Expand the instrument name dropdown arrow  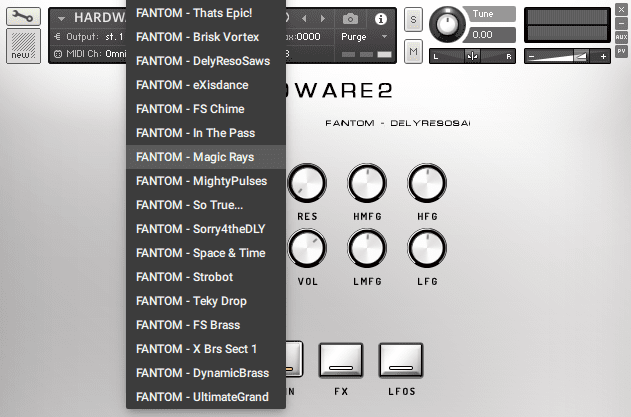click(62, 19)
